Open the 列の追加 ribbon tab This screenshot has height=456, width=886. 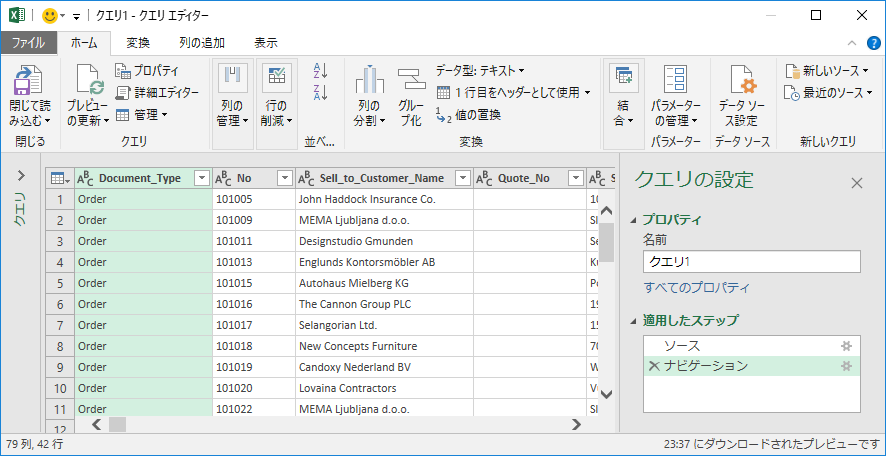coord(201,43)
